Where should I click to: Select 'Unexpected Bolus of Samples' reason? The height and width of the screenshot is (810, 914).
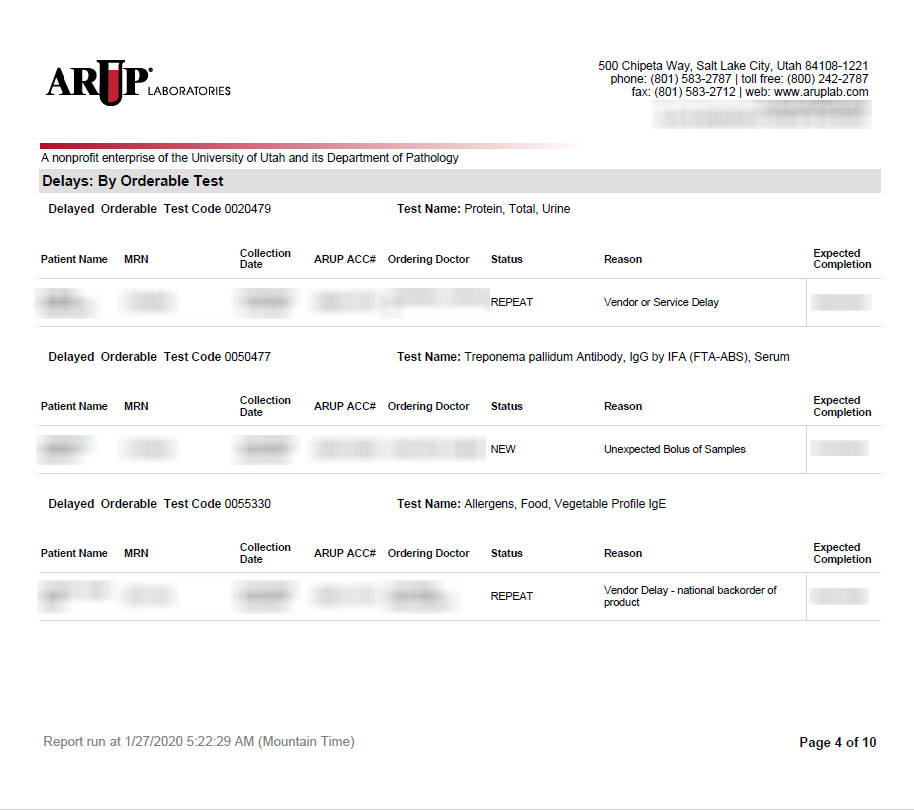tap(674, 449)
